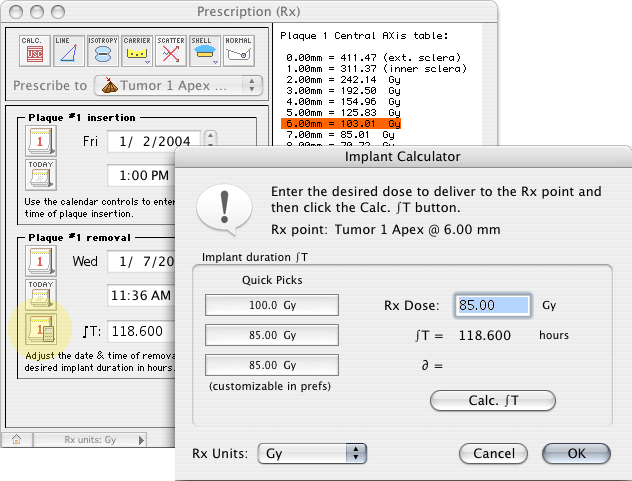Set removal time with TODAY icon
The width and height of the screenshot is (632, 481).
point(41,295)
